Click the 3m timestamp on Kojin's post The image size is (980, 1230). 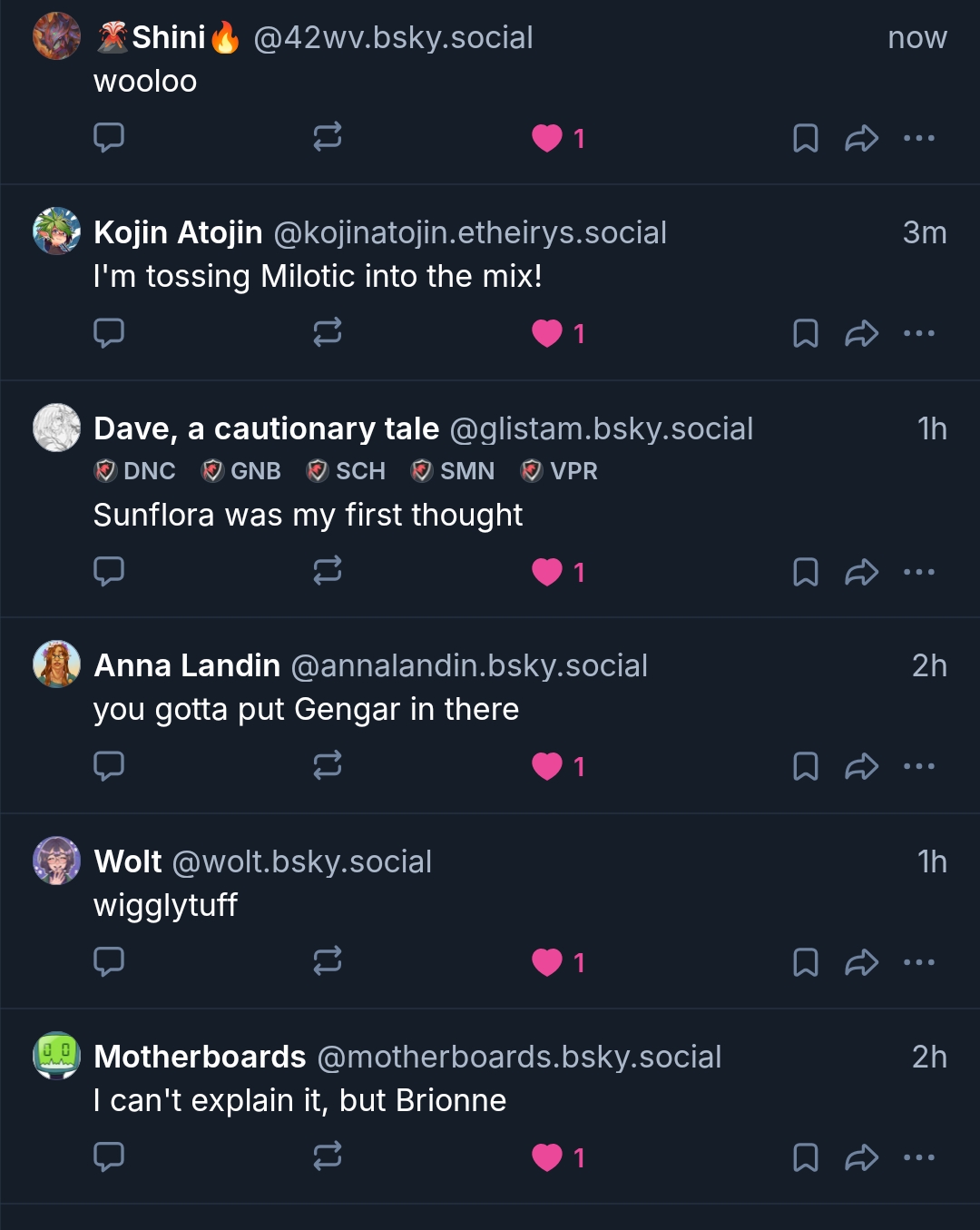(924, 233)
